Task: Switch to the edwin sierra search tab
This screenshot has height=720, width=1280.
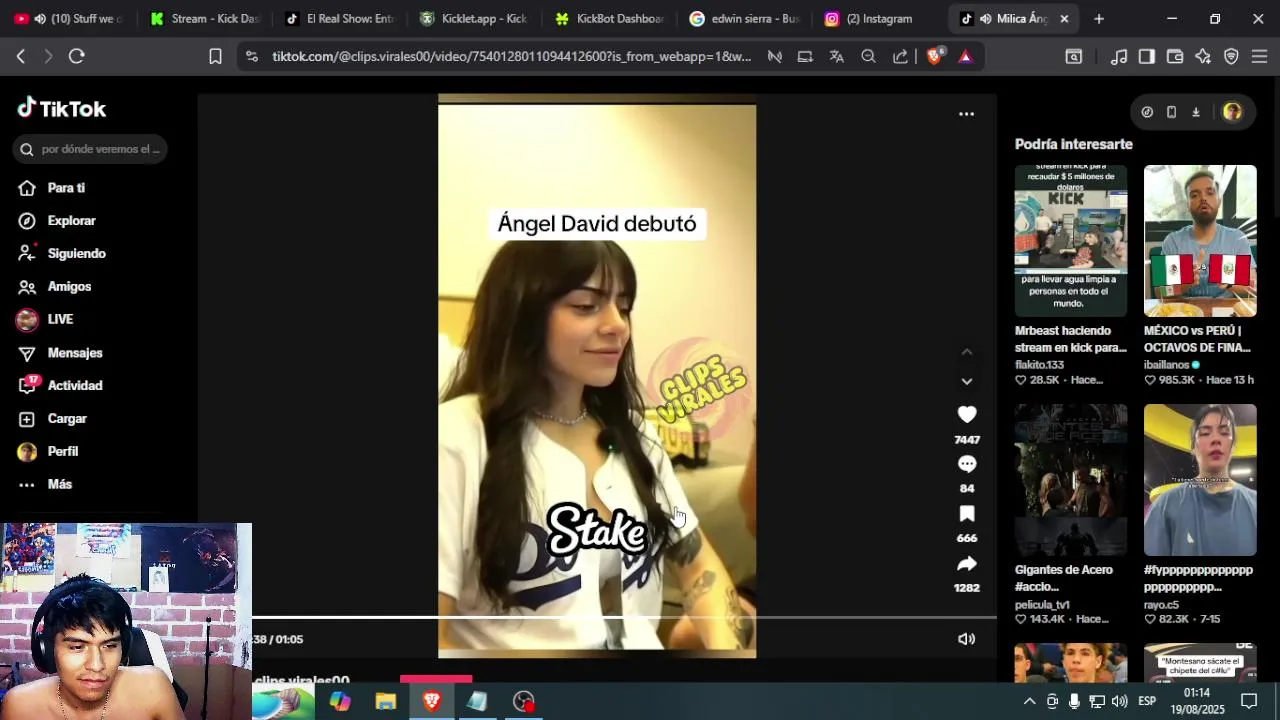Action: pos(743,19)
